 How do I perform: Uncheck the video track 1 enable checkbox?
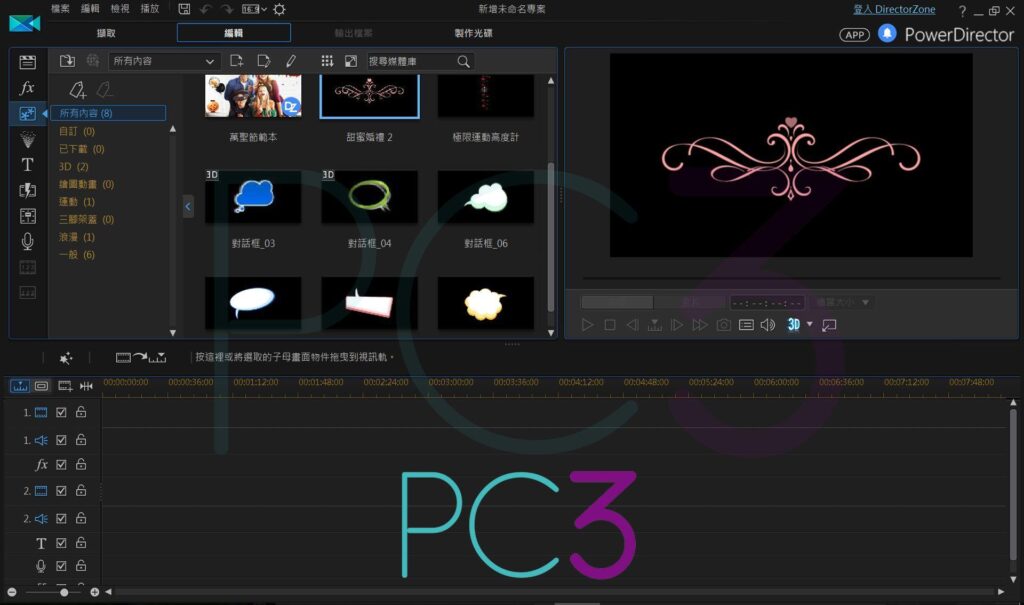point(61,412)
